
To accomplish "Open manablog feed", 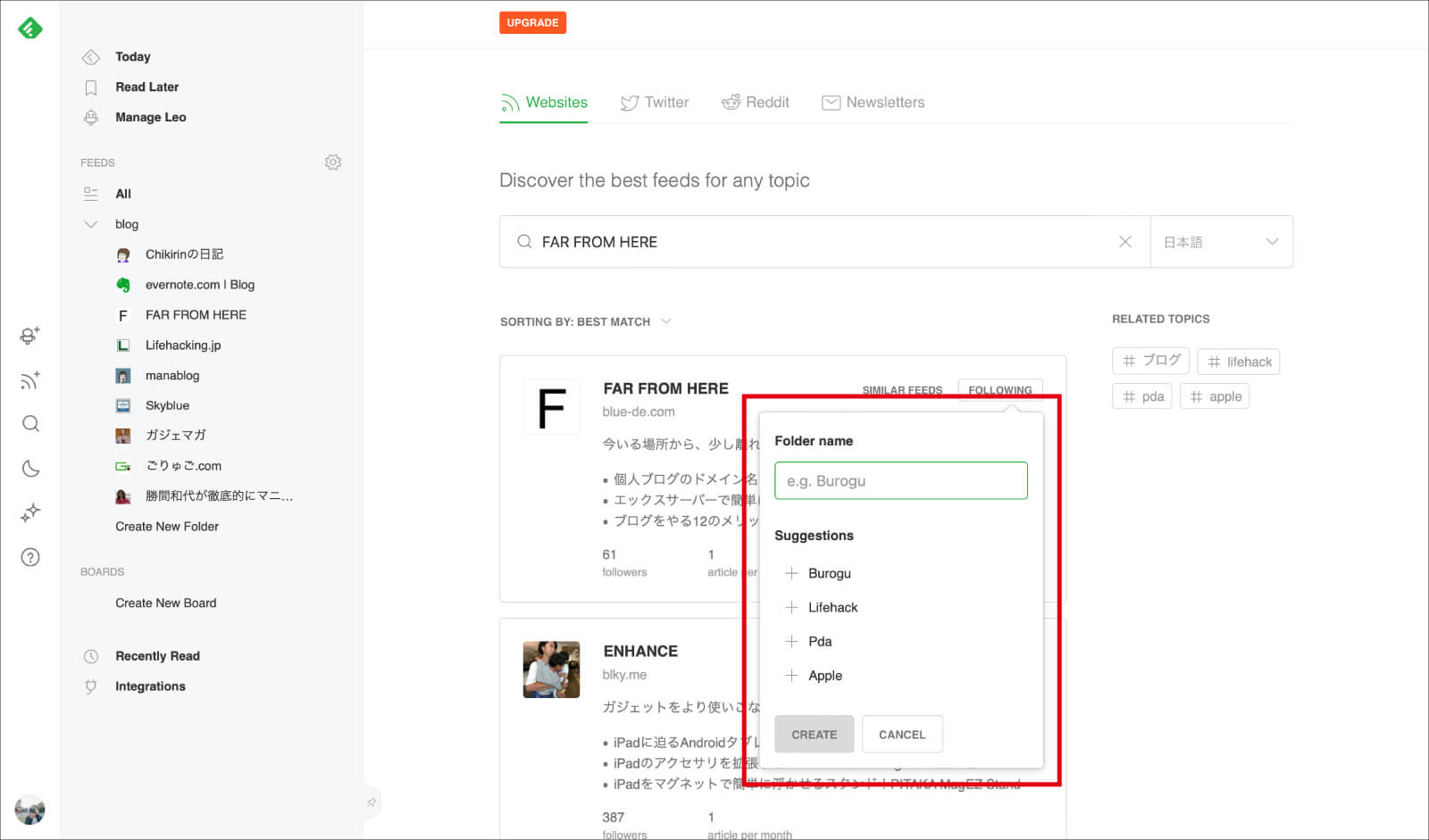I will [172, 376].
